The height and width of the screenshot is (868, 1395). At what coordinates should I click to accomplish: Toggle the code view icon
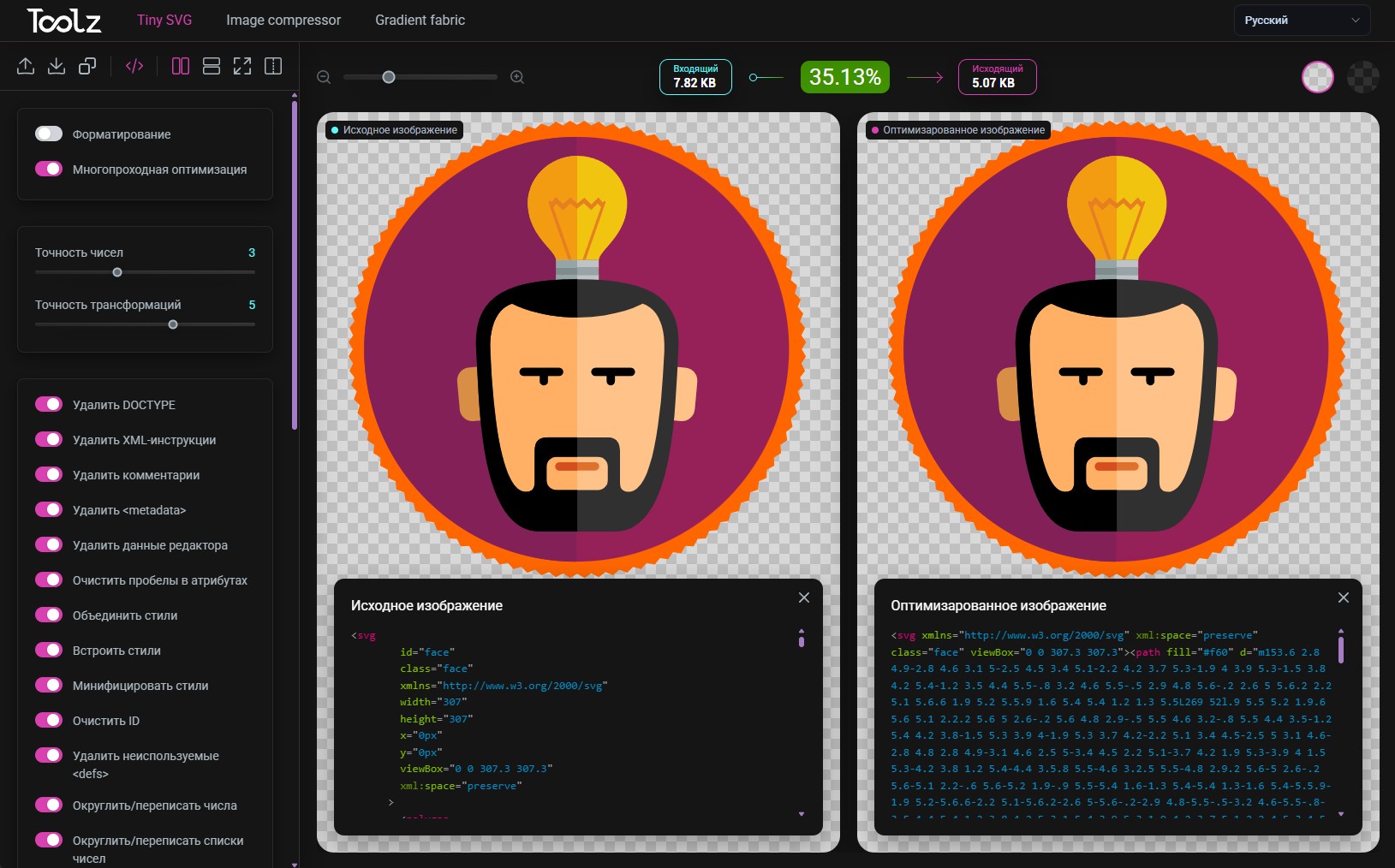pyautogui.click(x=134, y=66)
